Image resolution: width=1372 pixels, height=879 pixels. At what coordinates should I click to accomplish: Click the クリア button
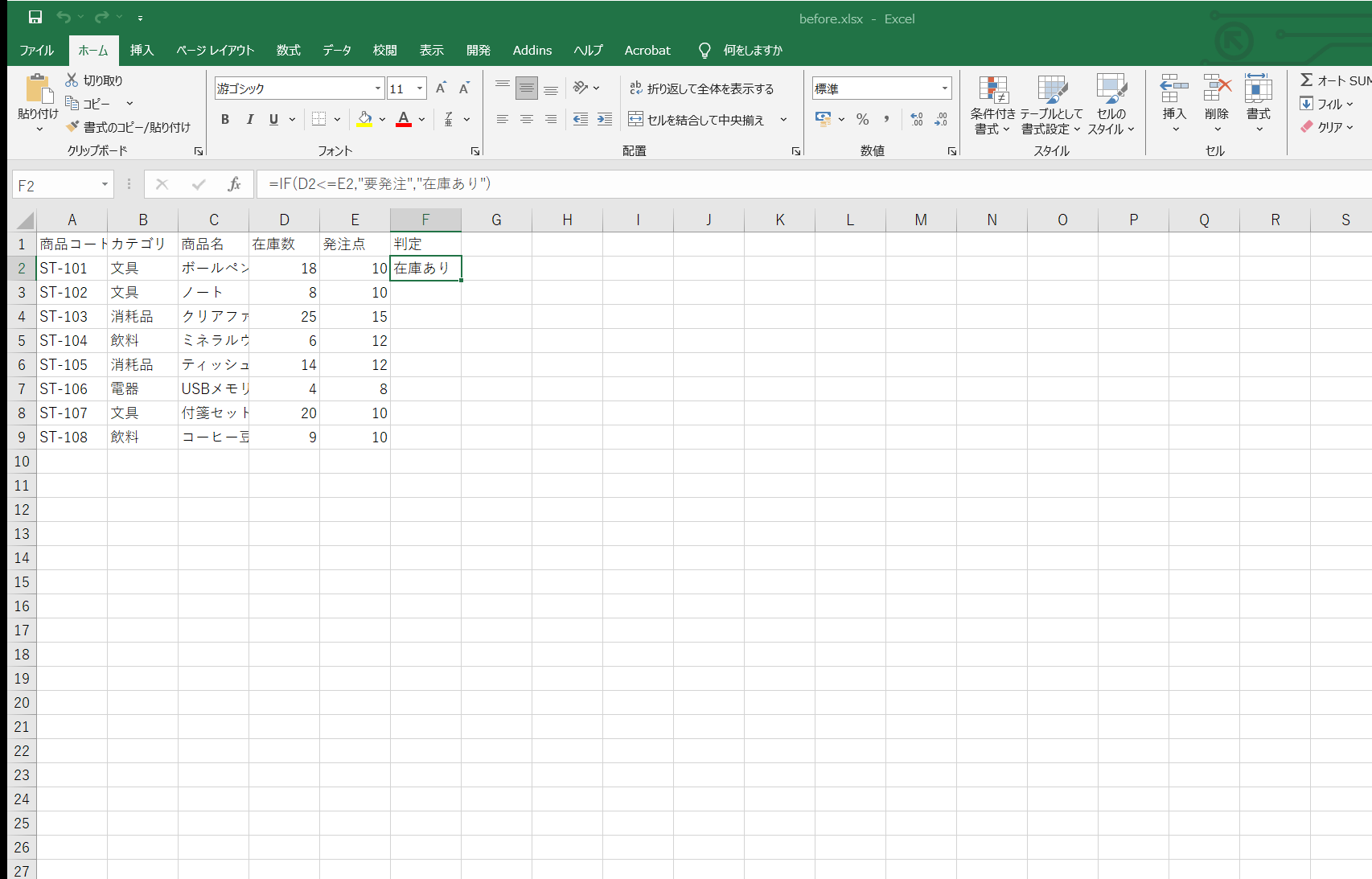point(1327,127)
